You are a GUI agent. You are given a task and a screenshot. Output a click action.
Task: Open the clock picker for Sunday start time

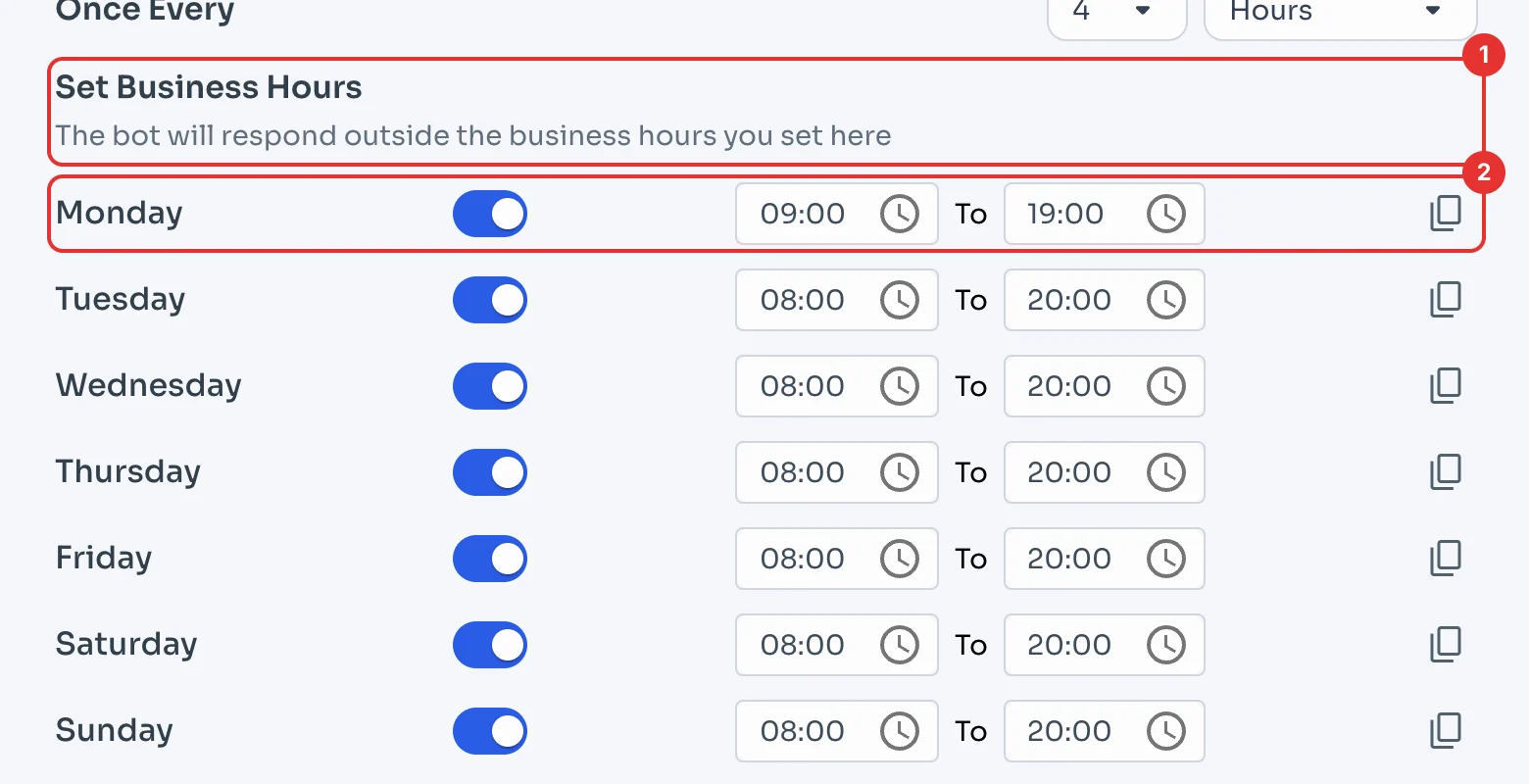coord(899,731)
